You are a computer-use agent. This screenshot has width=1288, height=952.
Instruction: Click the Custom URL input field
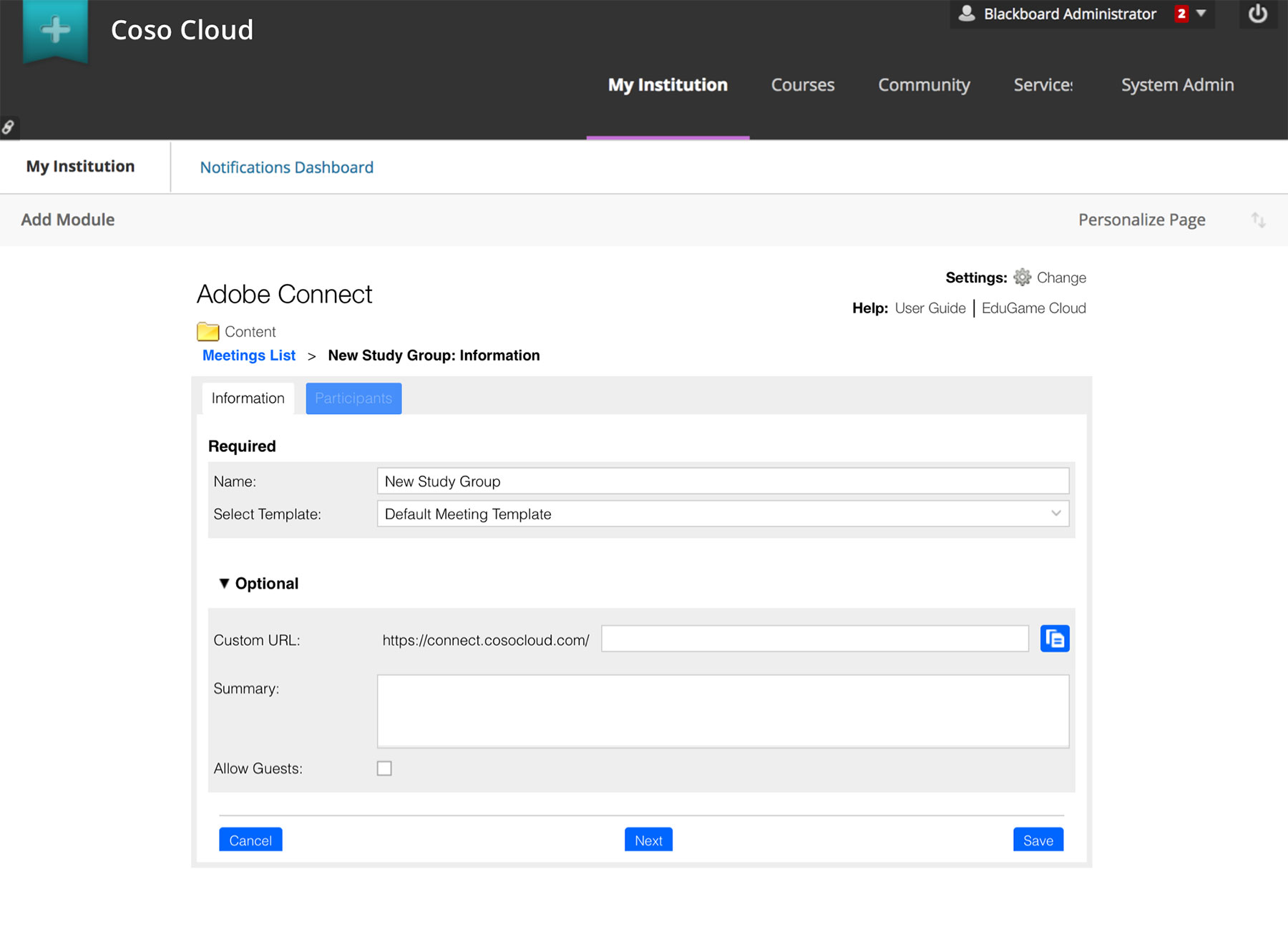815,639
